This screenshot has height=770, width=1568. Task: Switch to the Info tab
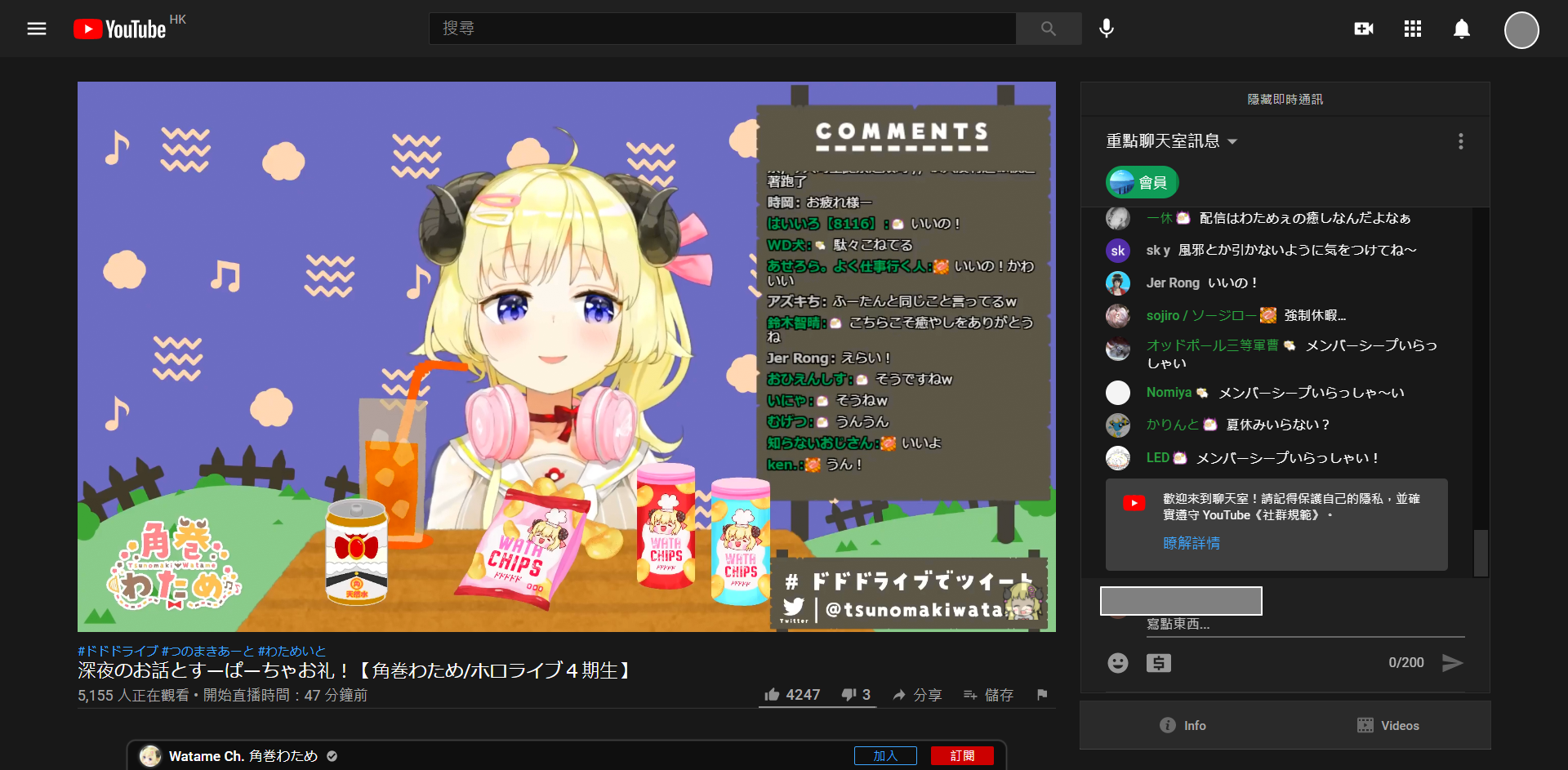(x=1183, y=725)
